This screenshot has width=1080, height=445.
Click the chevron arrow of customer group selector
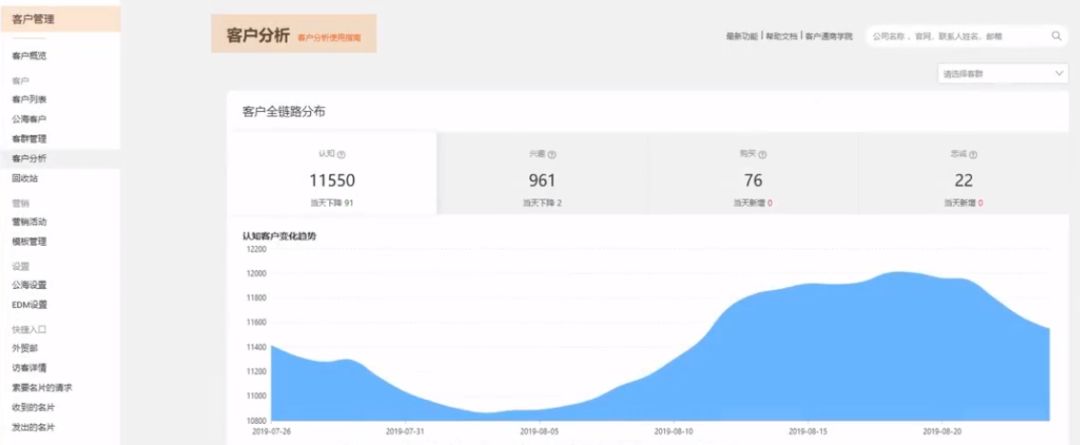pos(1059,73)
